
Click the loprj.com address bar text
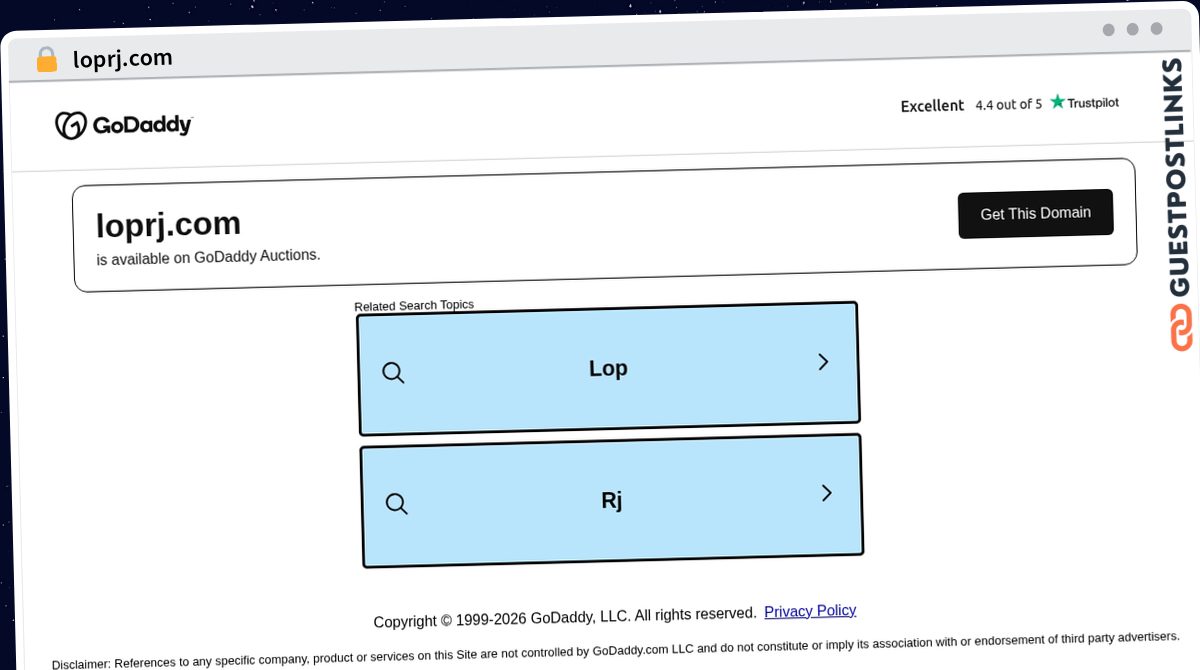[123, 59]
